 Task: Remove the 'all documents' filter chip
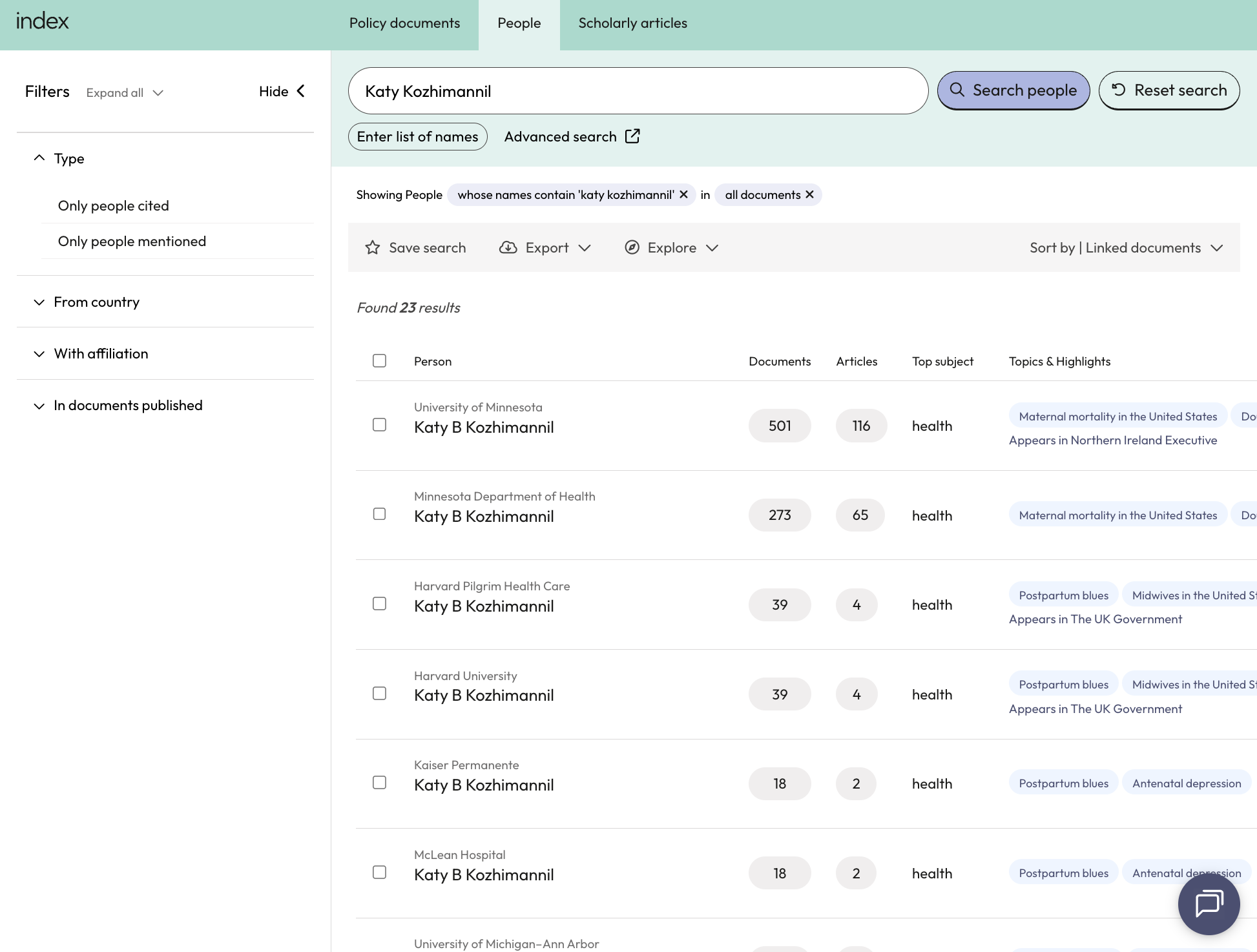pos(809,194)
